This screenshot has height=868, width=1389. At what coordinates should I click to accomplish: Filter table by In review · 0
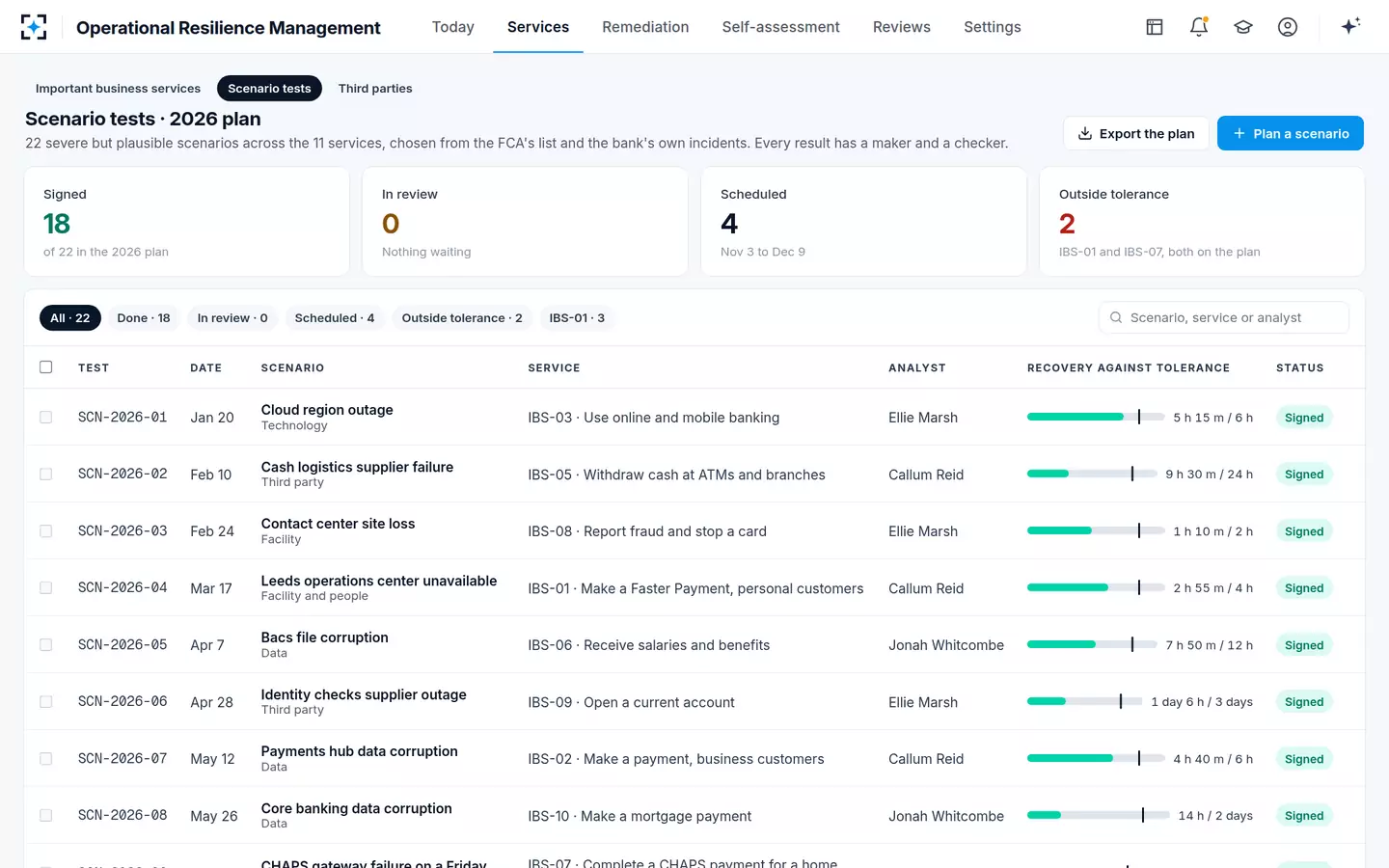232,318
